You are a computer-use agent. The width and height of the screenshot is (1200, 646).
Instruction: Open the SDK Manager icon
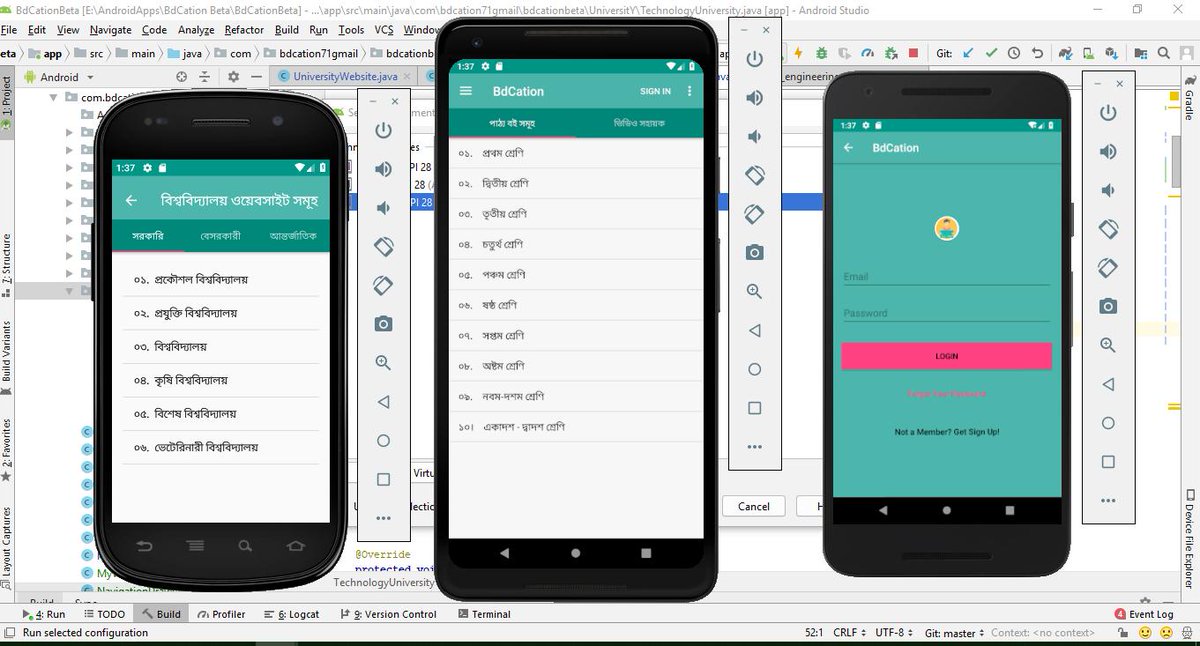(x=1112, y=53)
